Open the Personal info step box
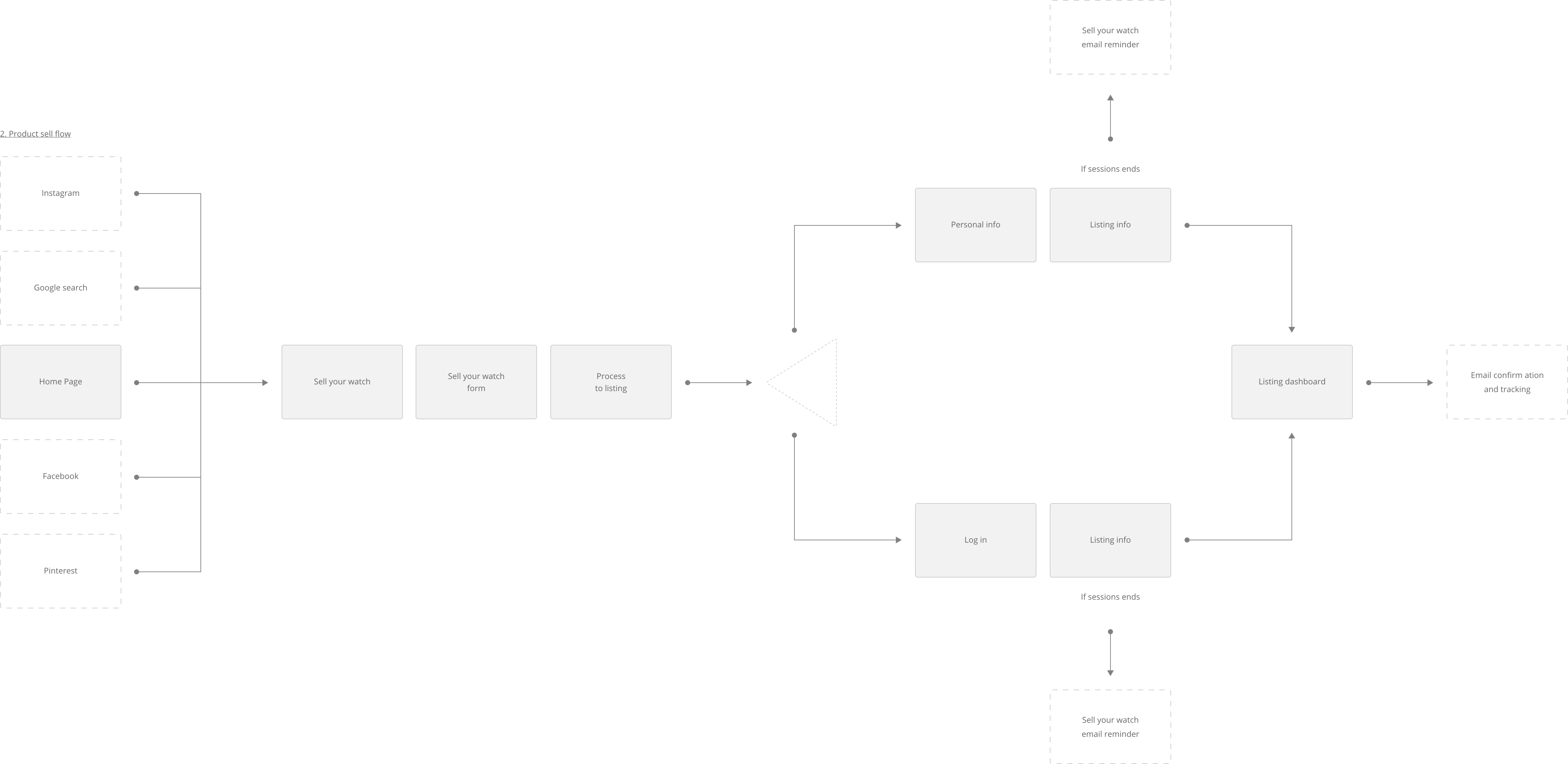Viewport: 1568px width, 764px height. click(975, 224)
